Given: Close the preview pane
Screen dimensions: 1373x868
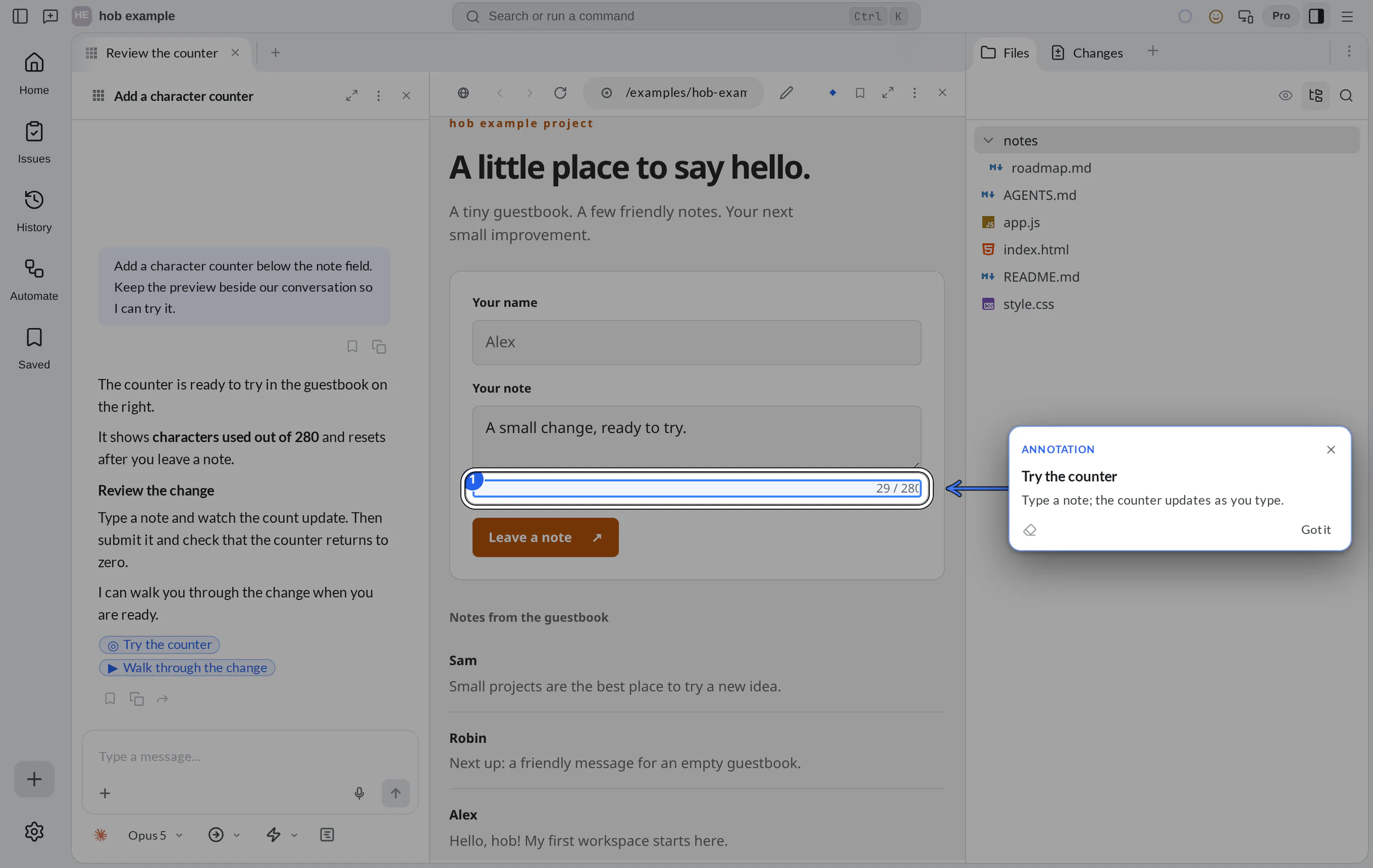Looking at the screenshot, I should 942,92.
